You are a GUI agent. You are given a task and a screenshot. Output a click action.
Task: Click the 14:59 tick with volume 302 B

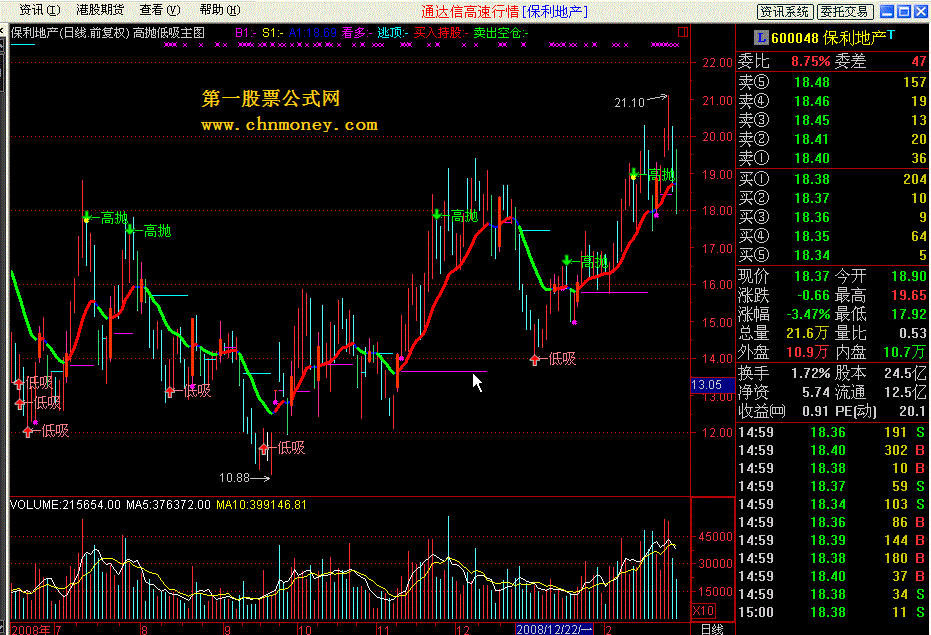click(832, 450)
